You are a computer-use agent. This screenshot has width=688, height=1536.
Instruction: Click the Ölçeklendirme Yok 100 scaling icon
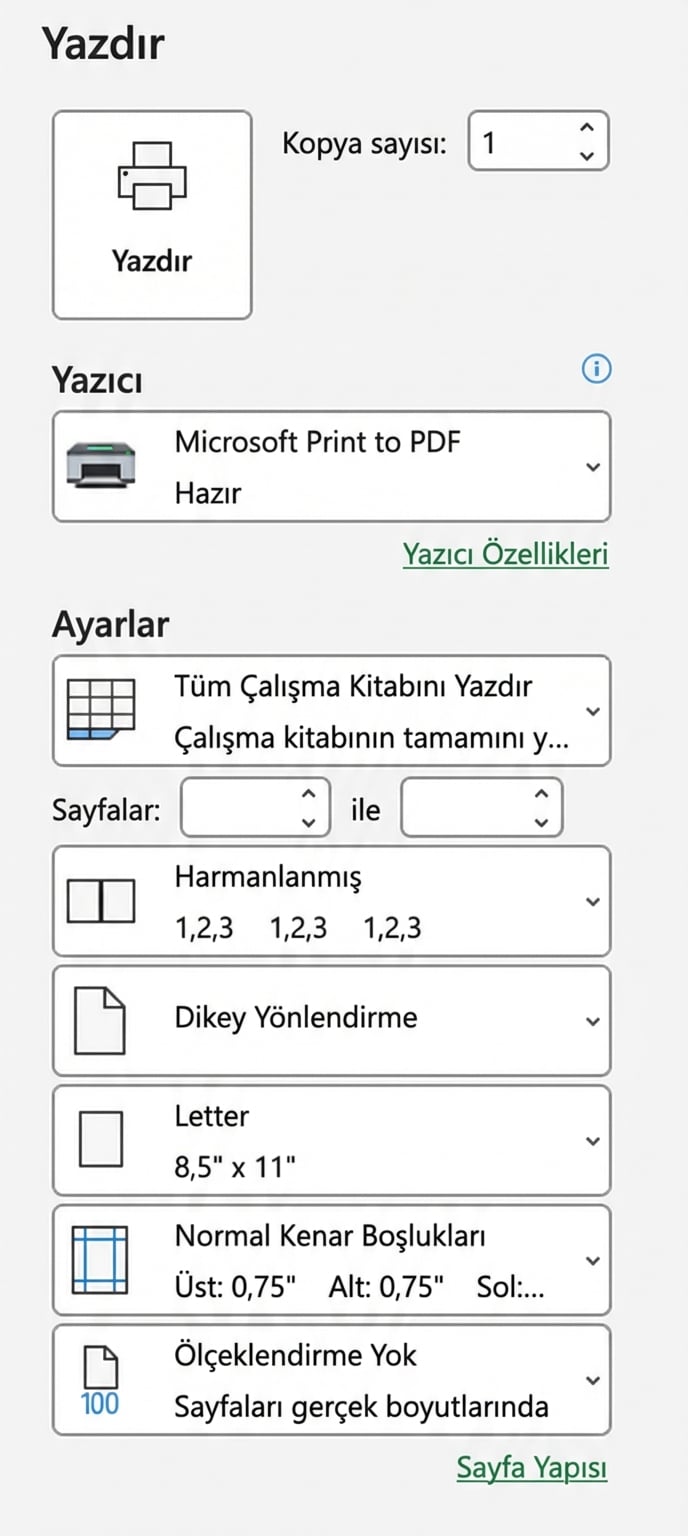pos(100,1378)
